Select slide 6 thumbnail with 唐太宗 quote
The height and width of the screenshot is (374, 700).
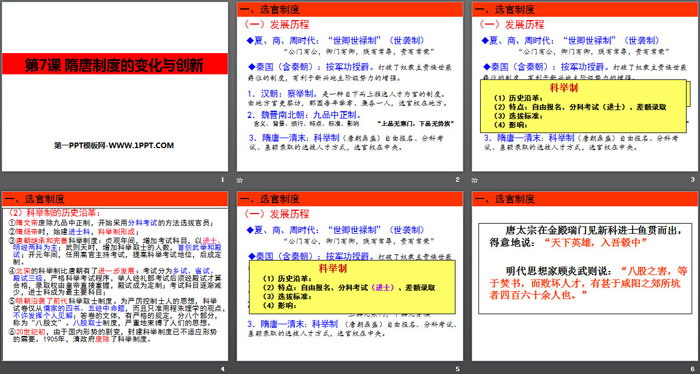coord(585,276)
